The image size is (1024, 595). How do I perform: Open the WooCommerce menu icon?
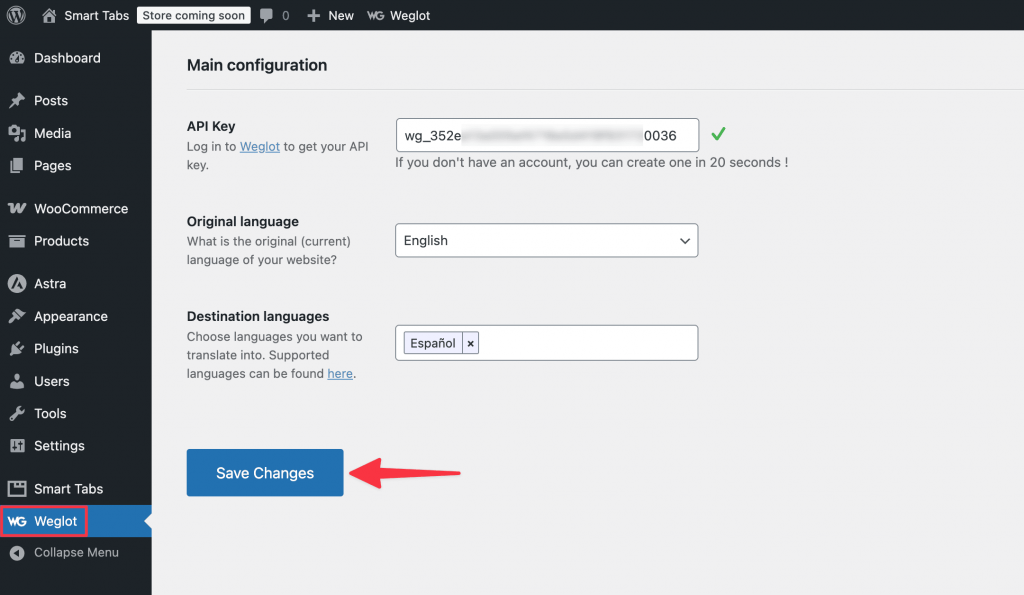(17, 208)
